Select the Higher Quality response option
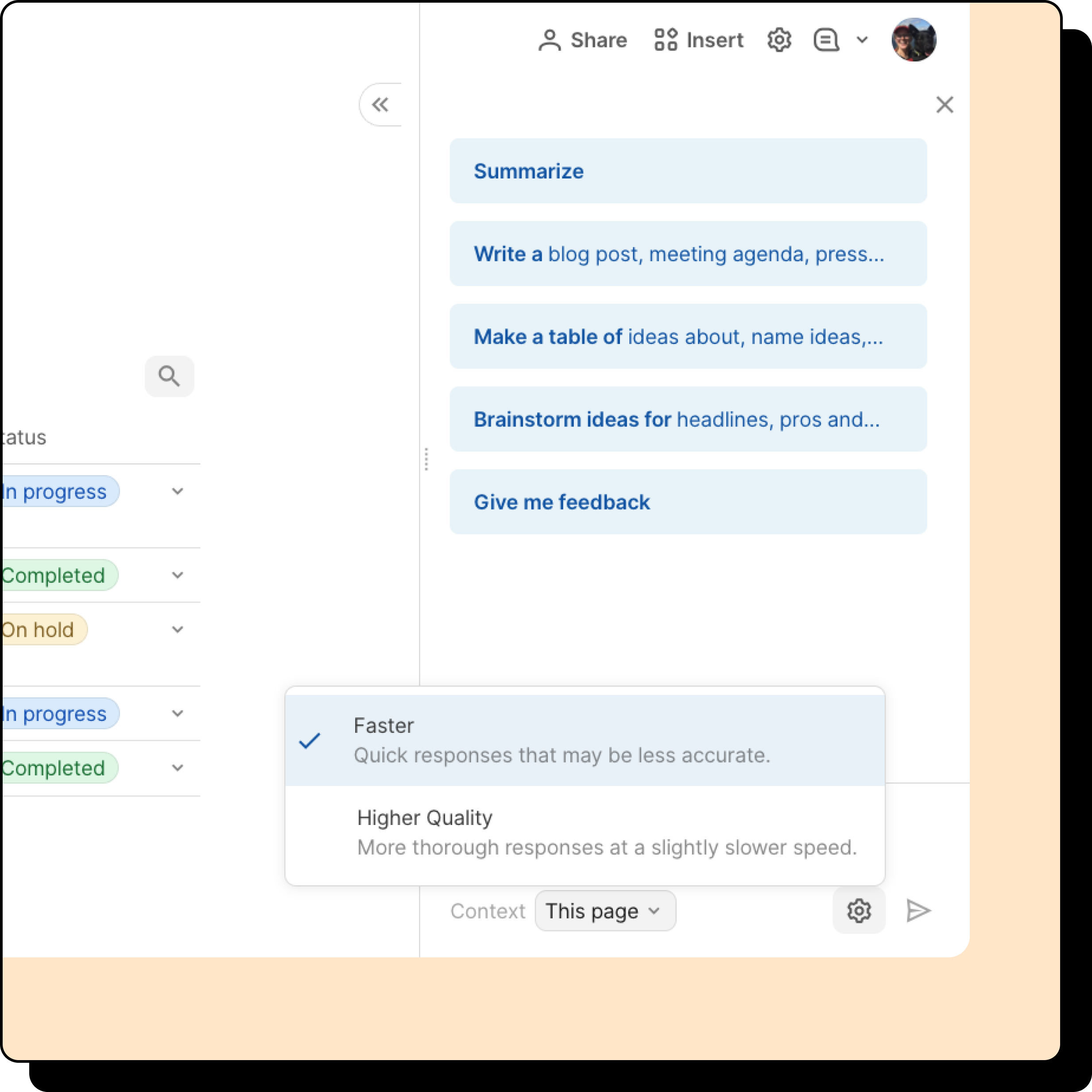1092x1092 pixels. point(585,832)
